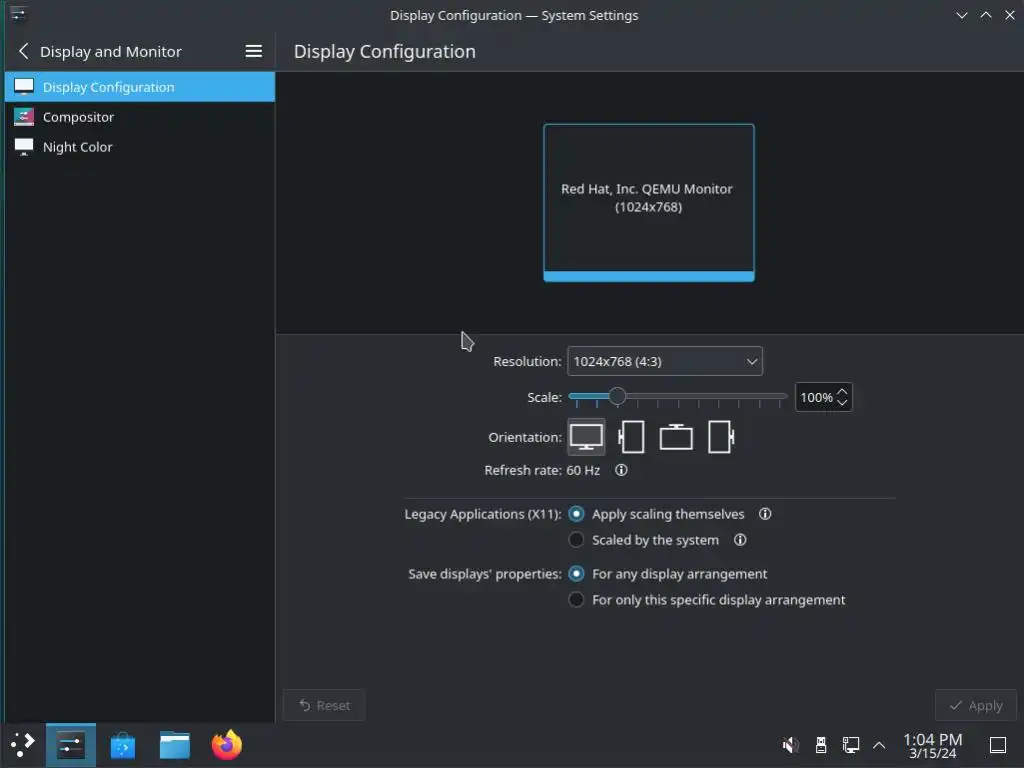Show info for Scaled by the system
The width and height of the screenshot is (1024, 768).
[740, 540]
